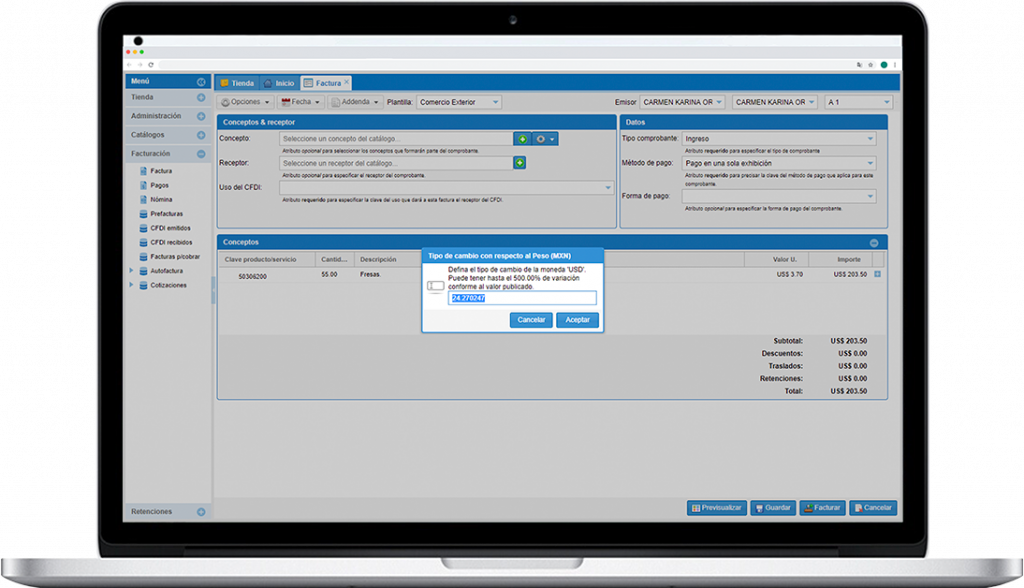This screenshot has height=588, width=1024.
Task: Collapse the Menú sidebar with the arrow icon
Action: click(201, 82)
